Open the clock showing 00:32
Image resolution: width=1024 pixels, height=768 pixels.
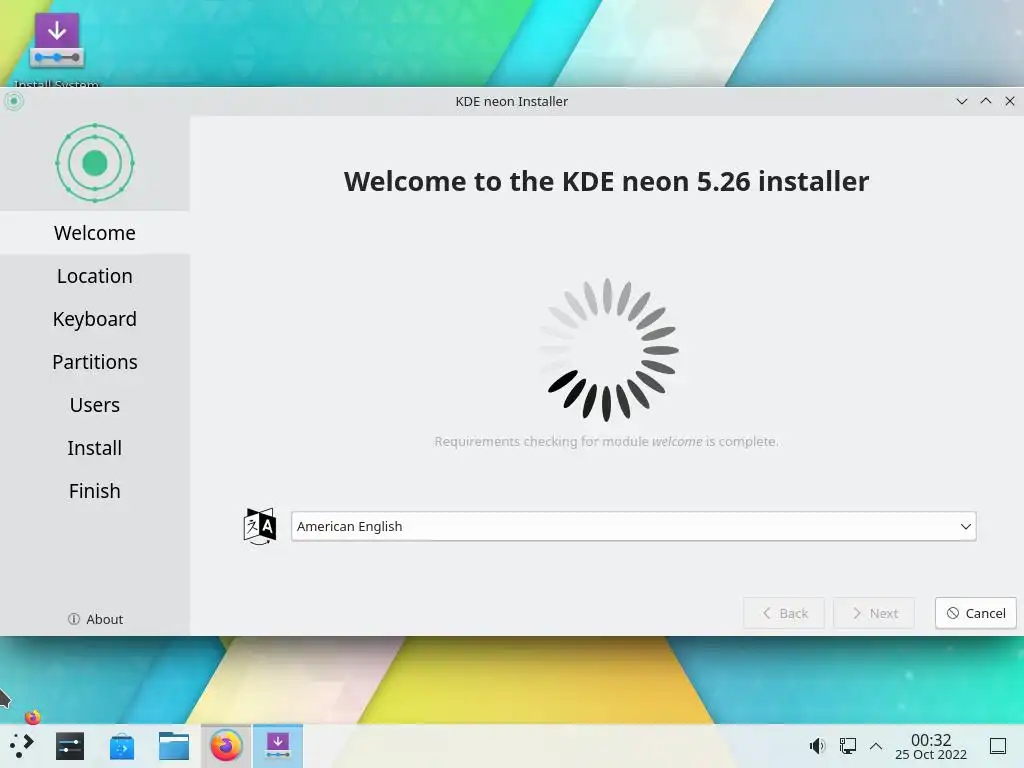tap(931, 746)
